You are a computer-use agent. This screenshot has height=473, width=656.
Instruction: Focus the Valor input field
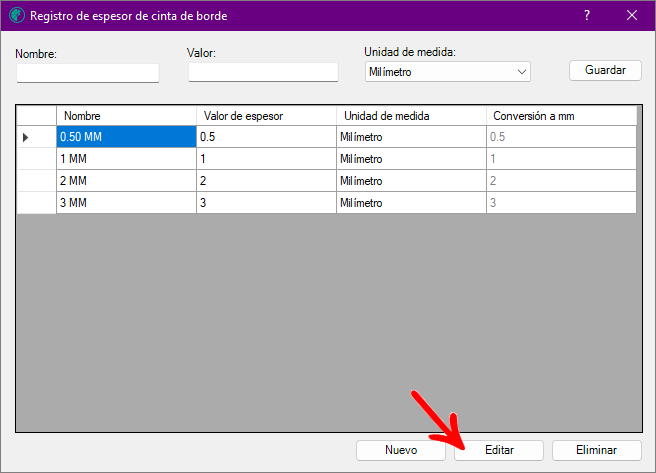[263, 72]
